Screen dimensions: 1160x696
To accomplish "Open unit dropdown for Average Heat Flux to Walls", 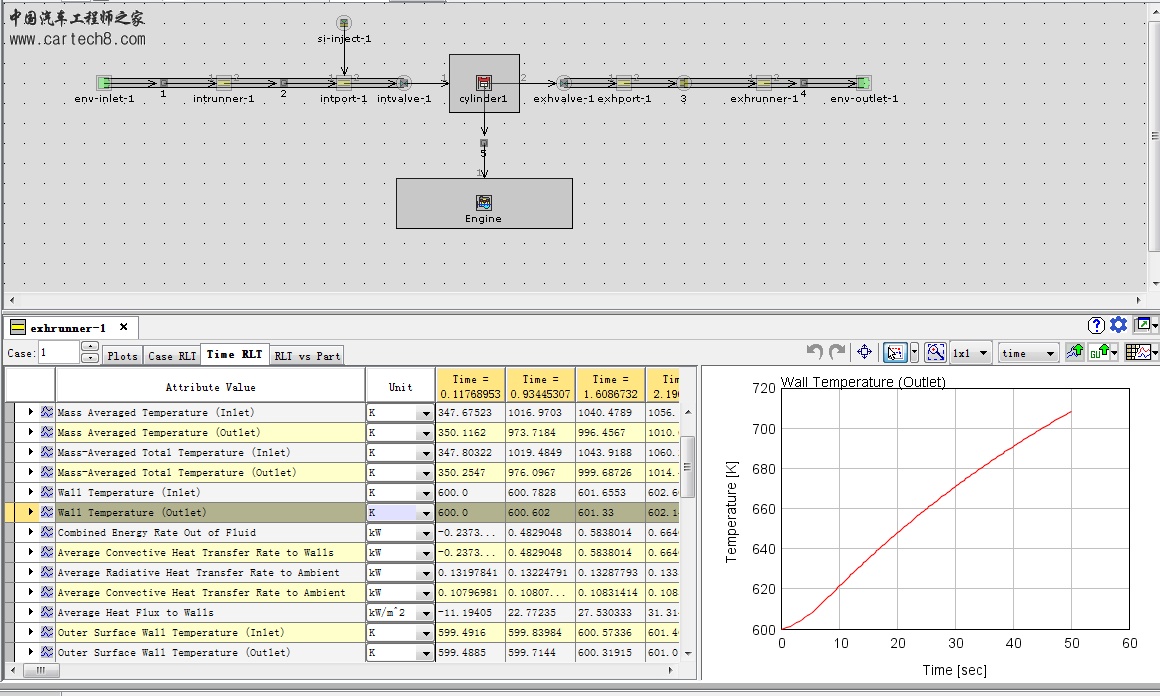I will [425, 612].
